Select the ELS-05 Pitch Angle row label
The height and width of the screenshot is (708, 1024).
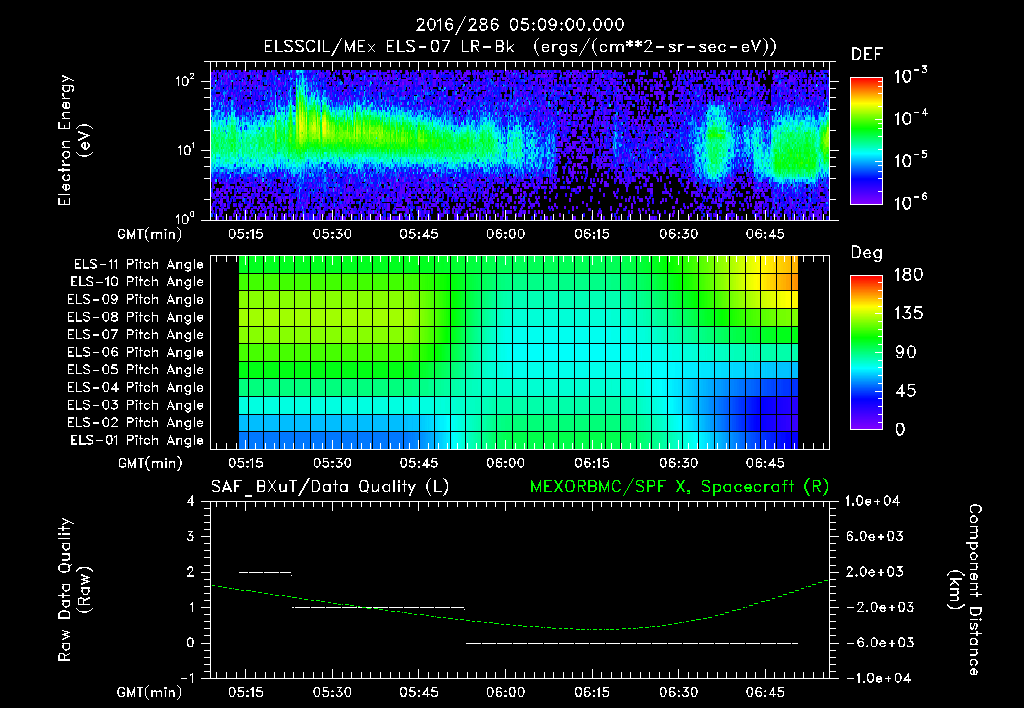tap(135, 370)
